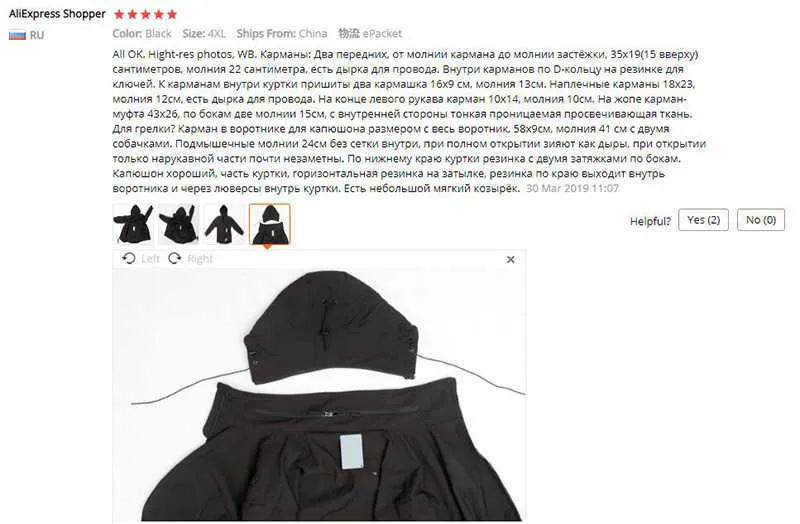Click the No (0) helpful button
This screenshot has width=800, height=524.
click(761, 220)
